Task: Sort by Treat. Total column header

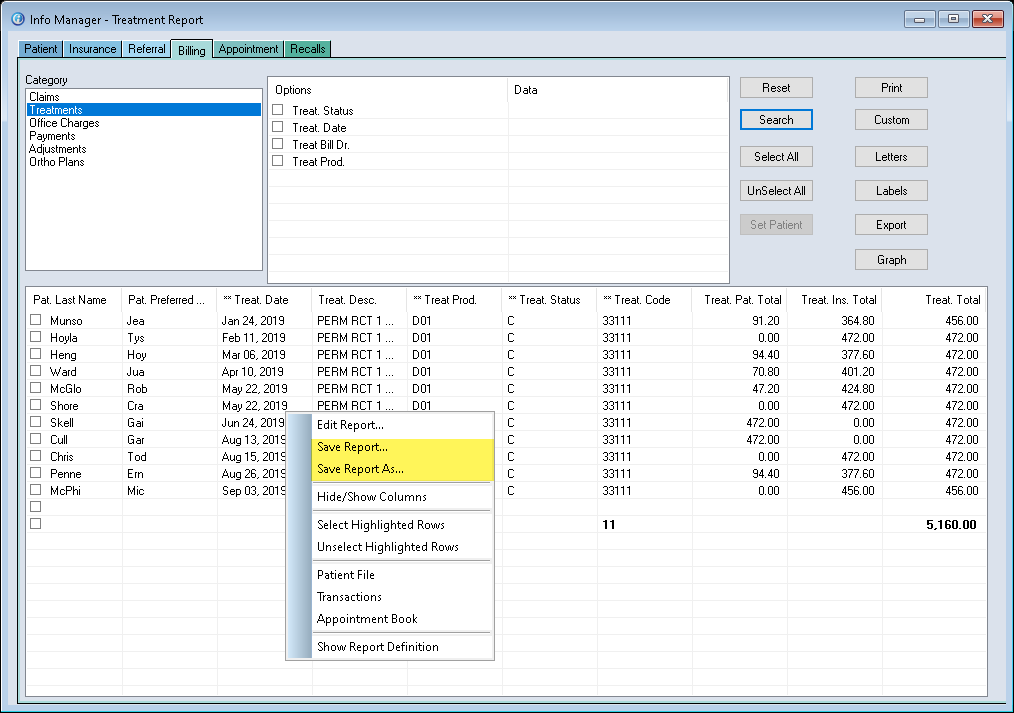Action: pos(951,300)
